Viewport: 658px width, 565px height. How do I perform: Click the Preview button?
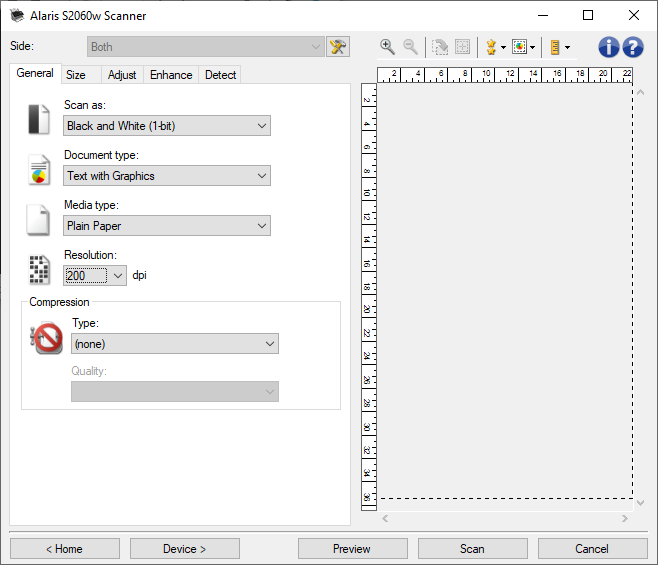click(x=352, y=549)
